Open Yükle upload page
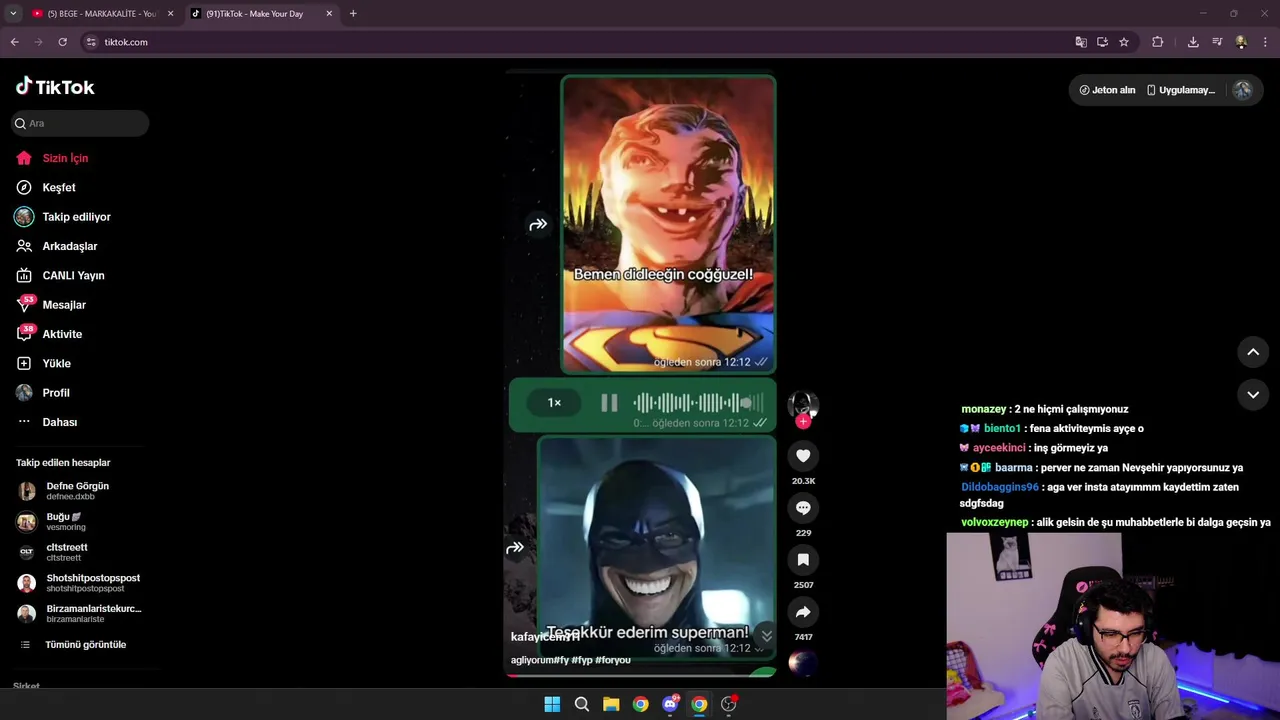Viewport: 1280px width, 720px height. (56, 363)
